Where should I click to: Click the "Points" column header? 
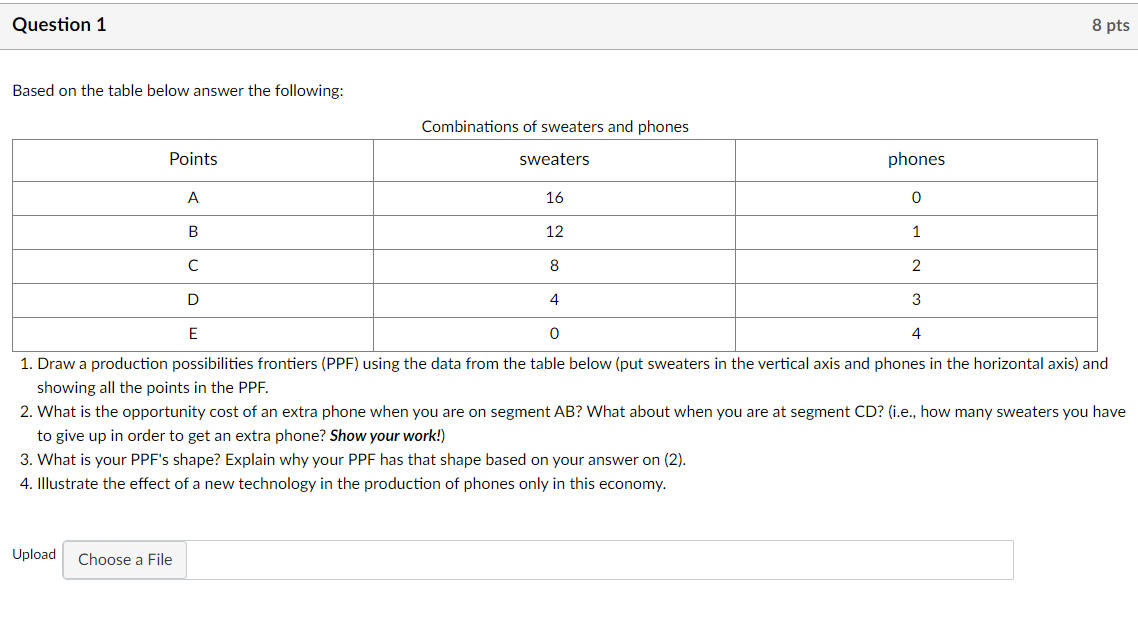coord(193,159)
